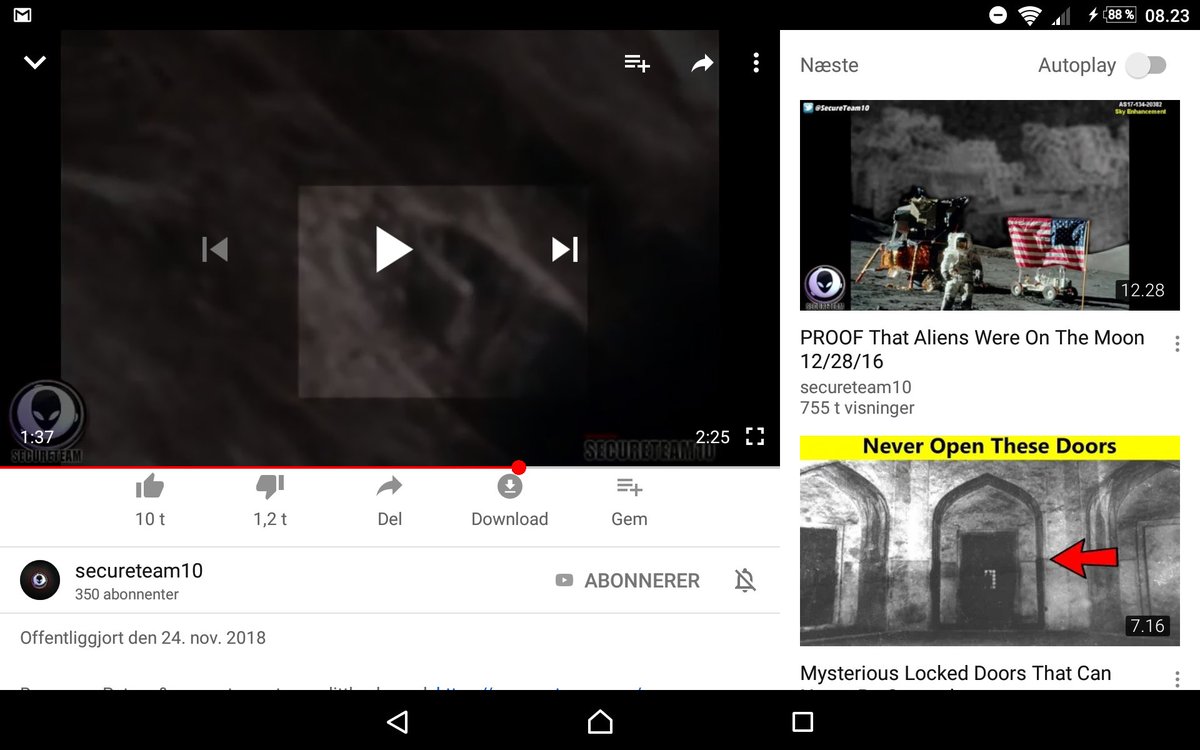The image size is (1200, 750).
Task: Click the 1:37 elapsed time label
Action: click(37, 437)
